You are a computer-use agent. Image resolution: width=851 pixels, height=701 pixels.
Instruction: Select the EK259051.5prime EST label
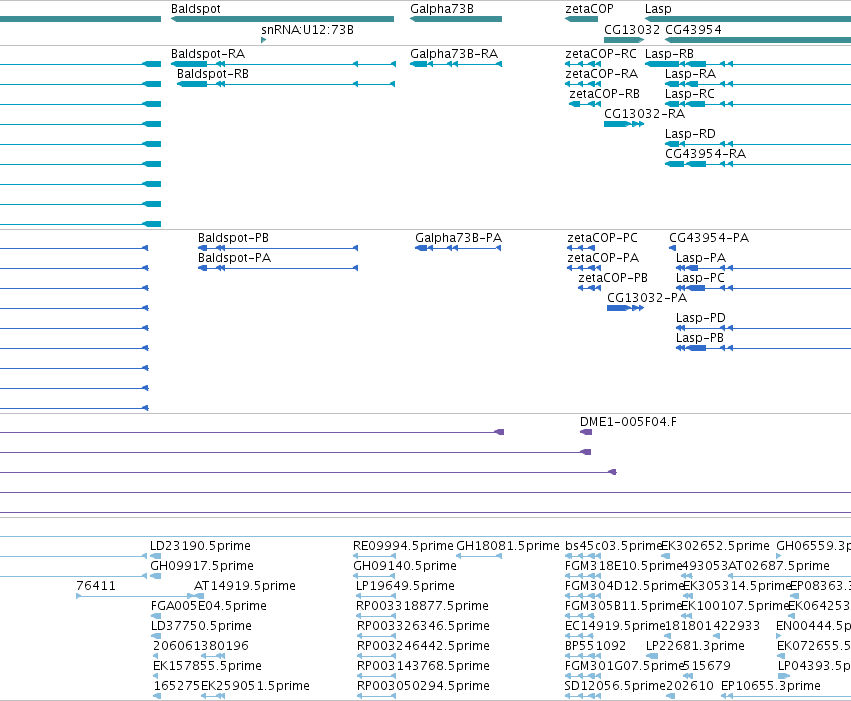[255, 687]
